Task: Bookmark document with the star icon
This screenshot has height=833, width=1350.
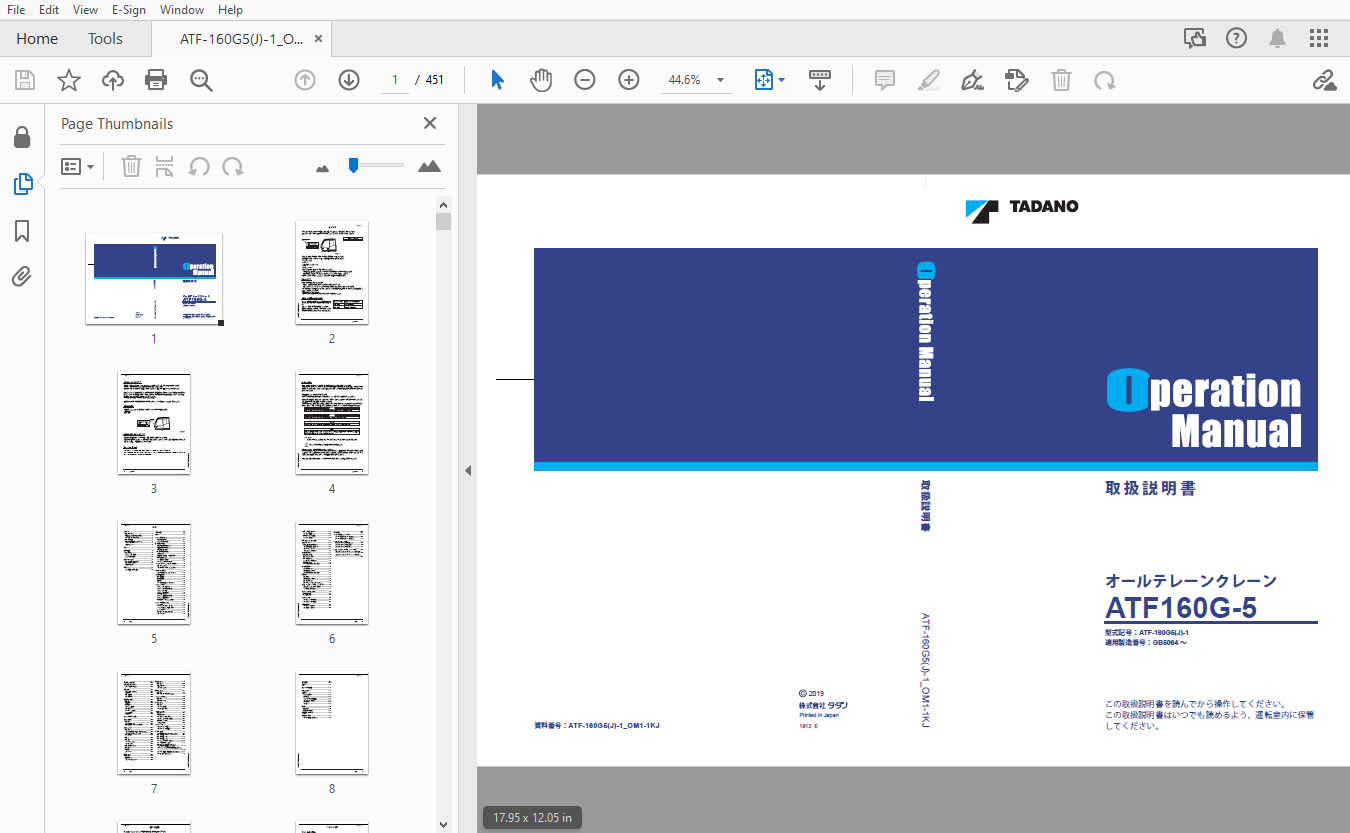Action: 68,80
